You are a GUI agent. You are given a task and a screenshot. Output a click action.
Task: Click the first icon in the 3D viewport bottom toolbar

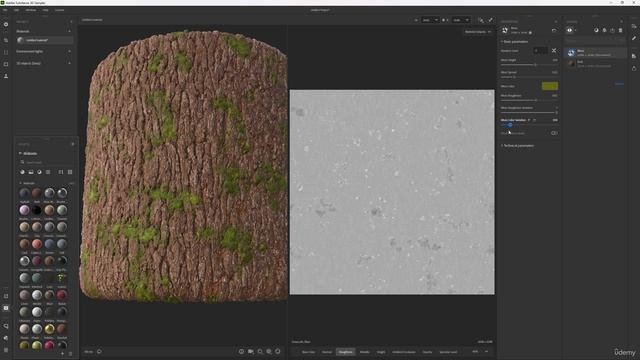(241, 351)
